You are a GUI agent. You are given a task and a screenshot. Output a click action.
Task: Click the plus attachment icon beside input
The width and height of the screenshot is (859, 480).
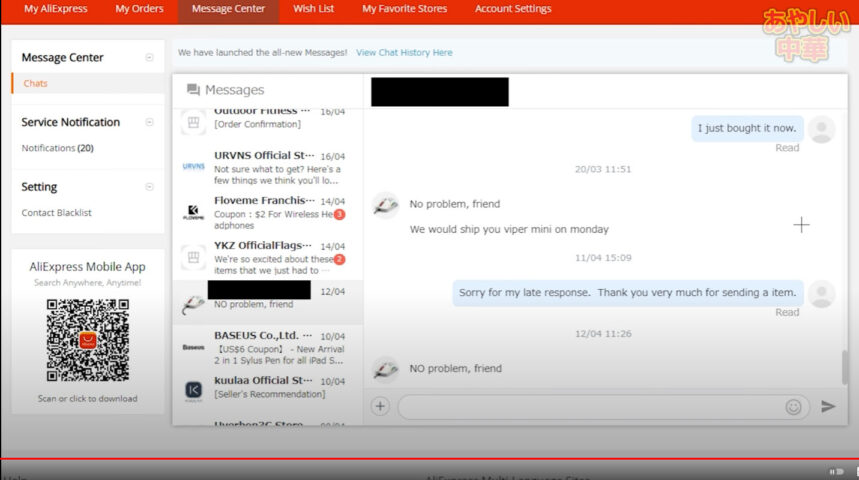(380, 406)
